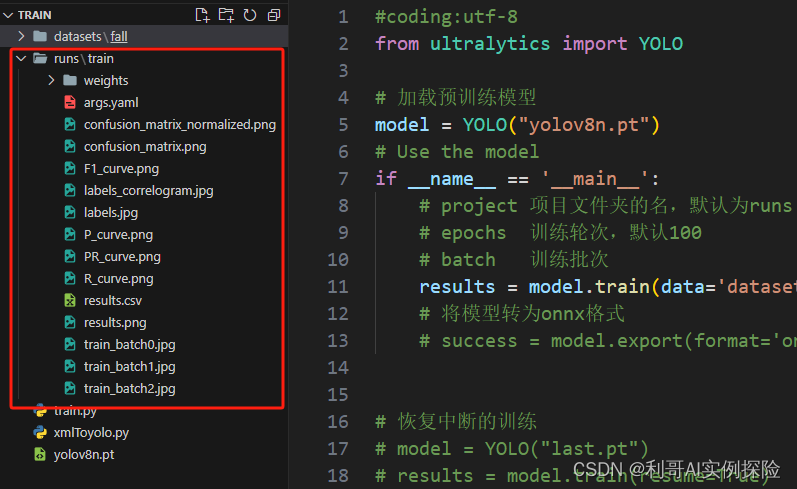Click the image icon beside train_batch1.jpg

[x=70, y=366]
